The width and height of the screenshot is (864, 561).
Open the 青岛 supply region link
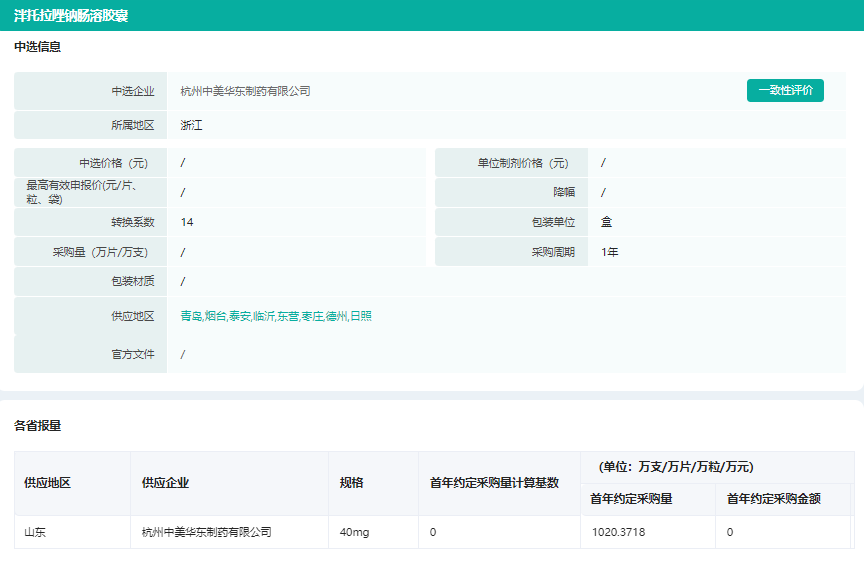[191, 316]
